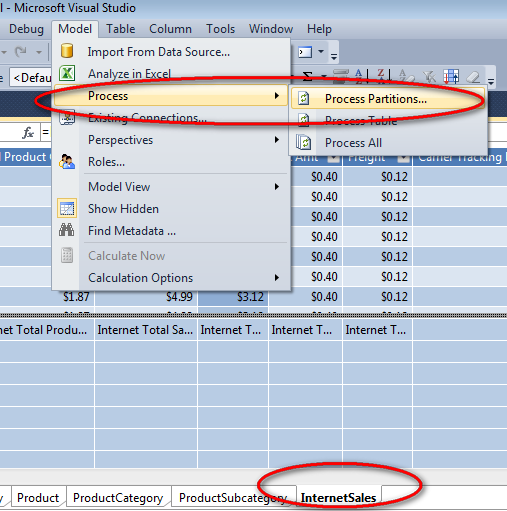Click the Existing Connections icon

coord(67,117)
